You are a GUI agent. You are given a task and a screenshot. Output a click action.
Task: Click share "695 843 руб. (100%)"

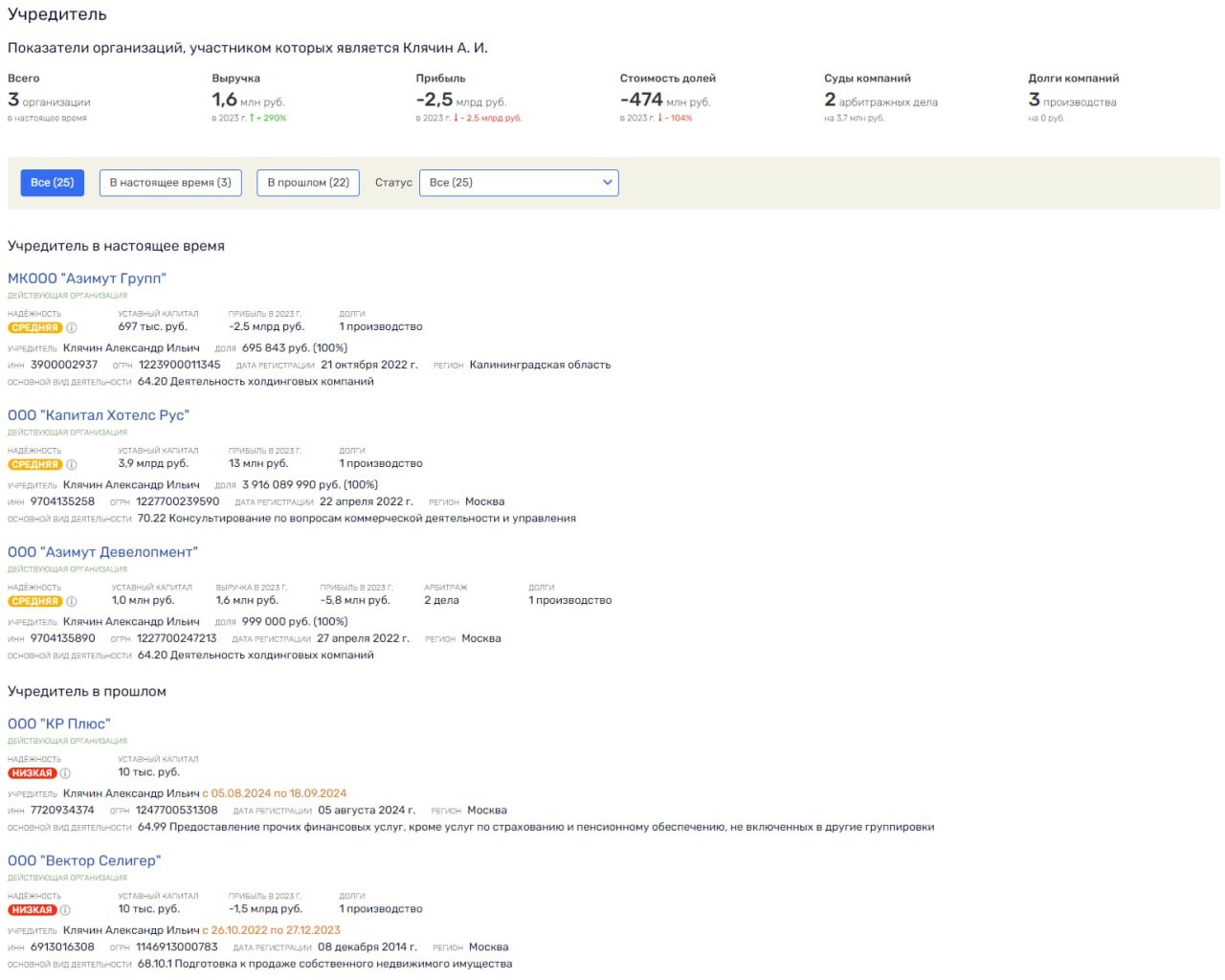(x=295, y=347)
